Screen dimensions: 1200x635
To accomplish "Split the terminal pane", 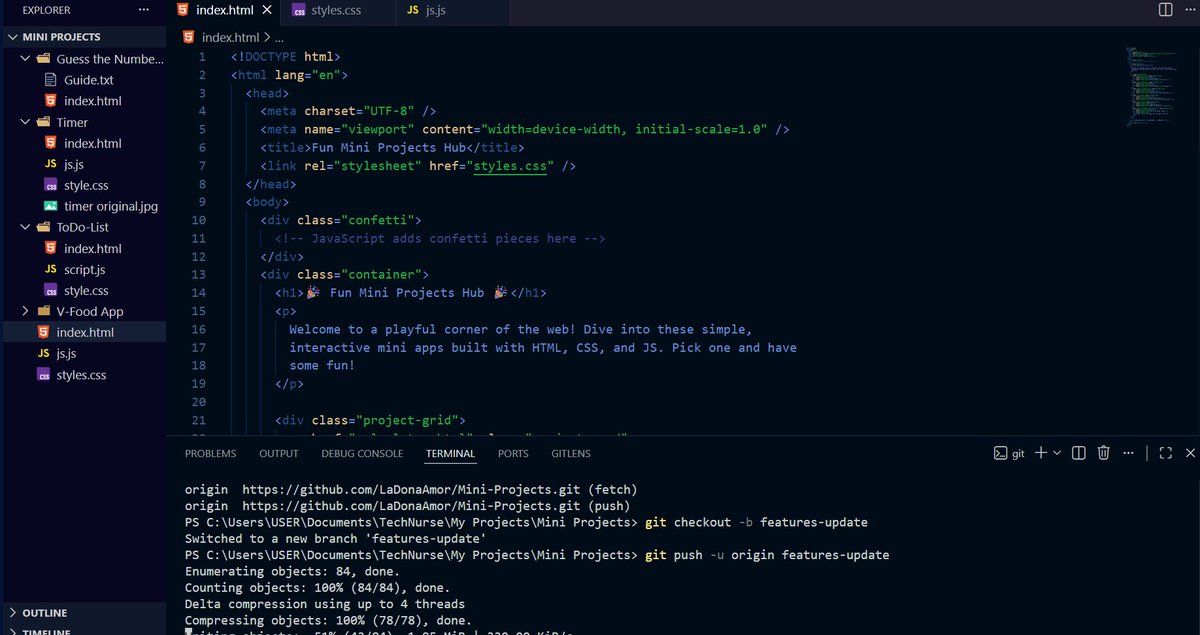I will (x=1079, y=453).
